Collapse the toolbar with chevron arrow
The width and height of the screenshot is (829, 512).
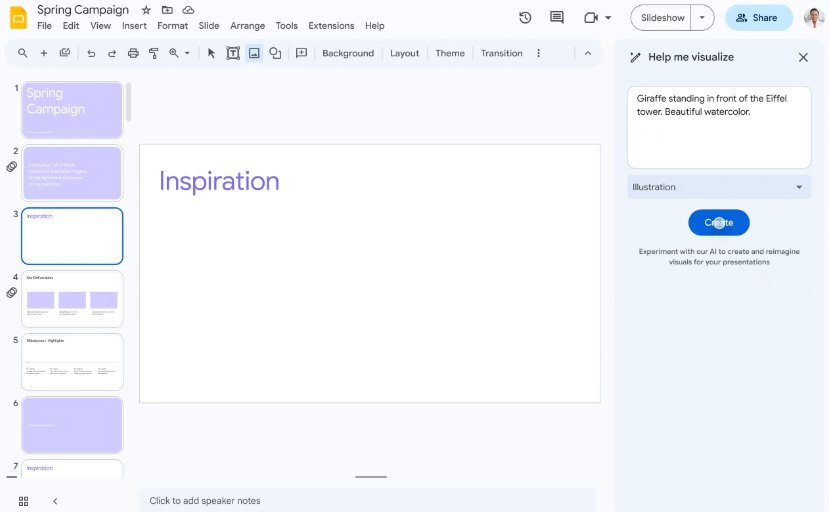[587, 53]
